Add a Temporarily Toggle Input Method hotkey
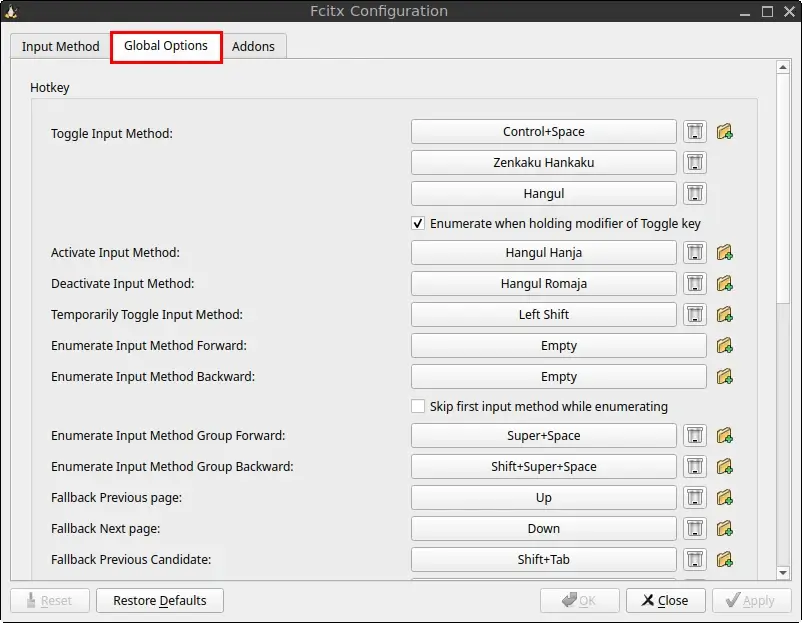Viewport: 802px width, 623px height. pos(724,315)
